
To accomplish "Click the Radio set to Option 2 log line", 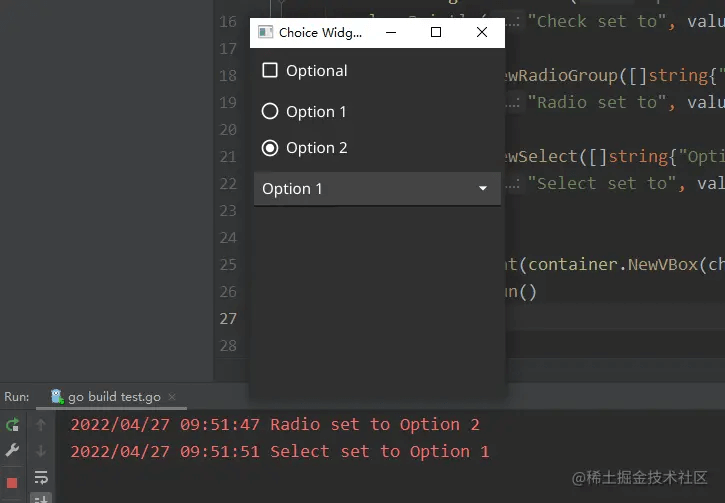I will pyautogui.click(x=275, y=425).
